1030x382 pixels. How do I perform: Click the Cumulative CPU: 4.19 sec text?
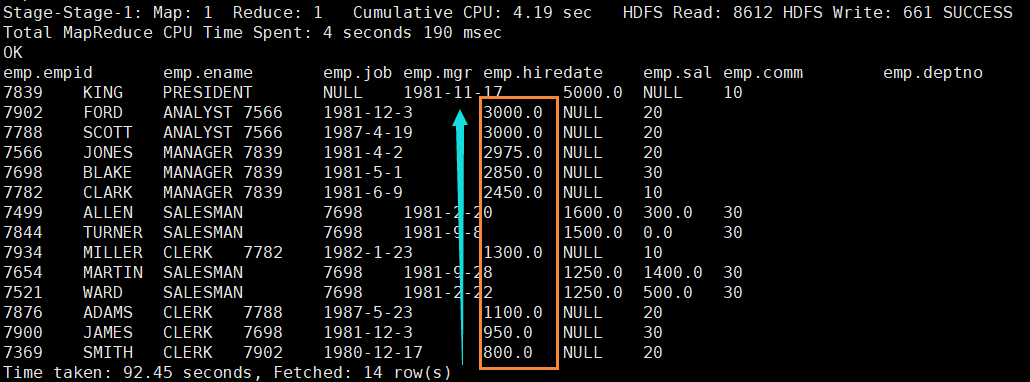[472, 12]
